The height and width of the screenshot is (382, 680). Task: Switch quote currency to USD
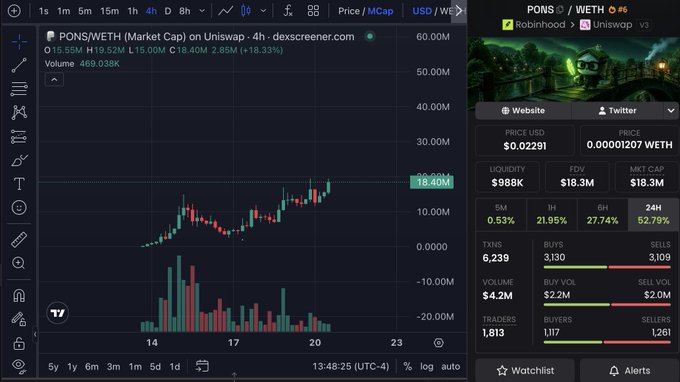pos(422,11)
